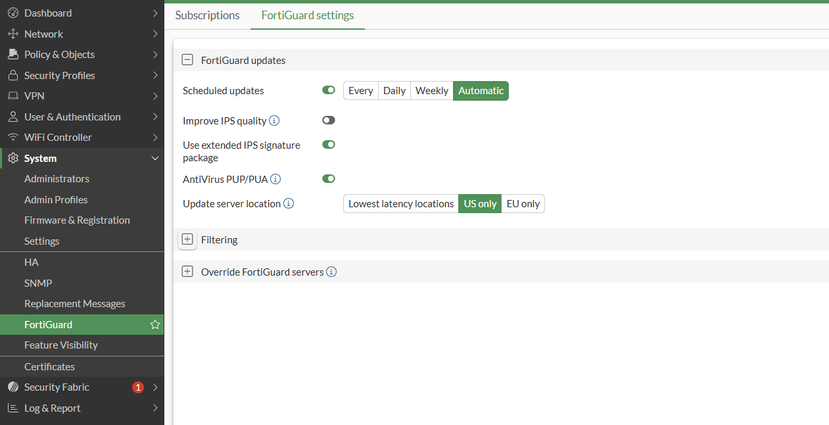This screenshot has width=829, height=425.
Task: Expand the WiFi Controller chevron
Action: 155,137
